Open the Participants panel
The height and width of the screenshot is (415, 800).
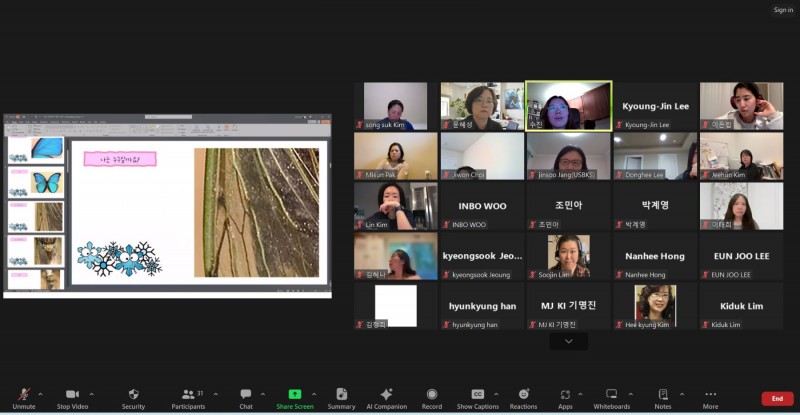click(x=187, y=398)
